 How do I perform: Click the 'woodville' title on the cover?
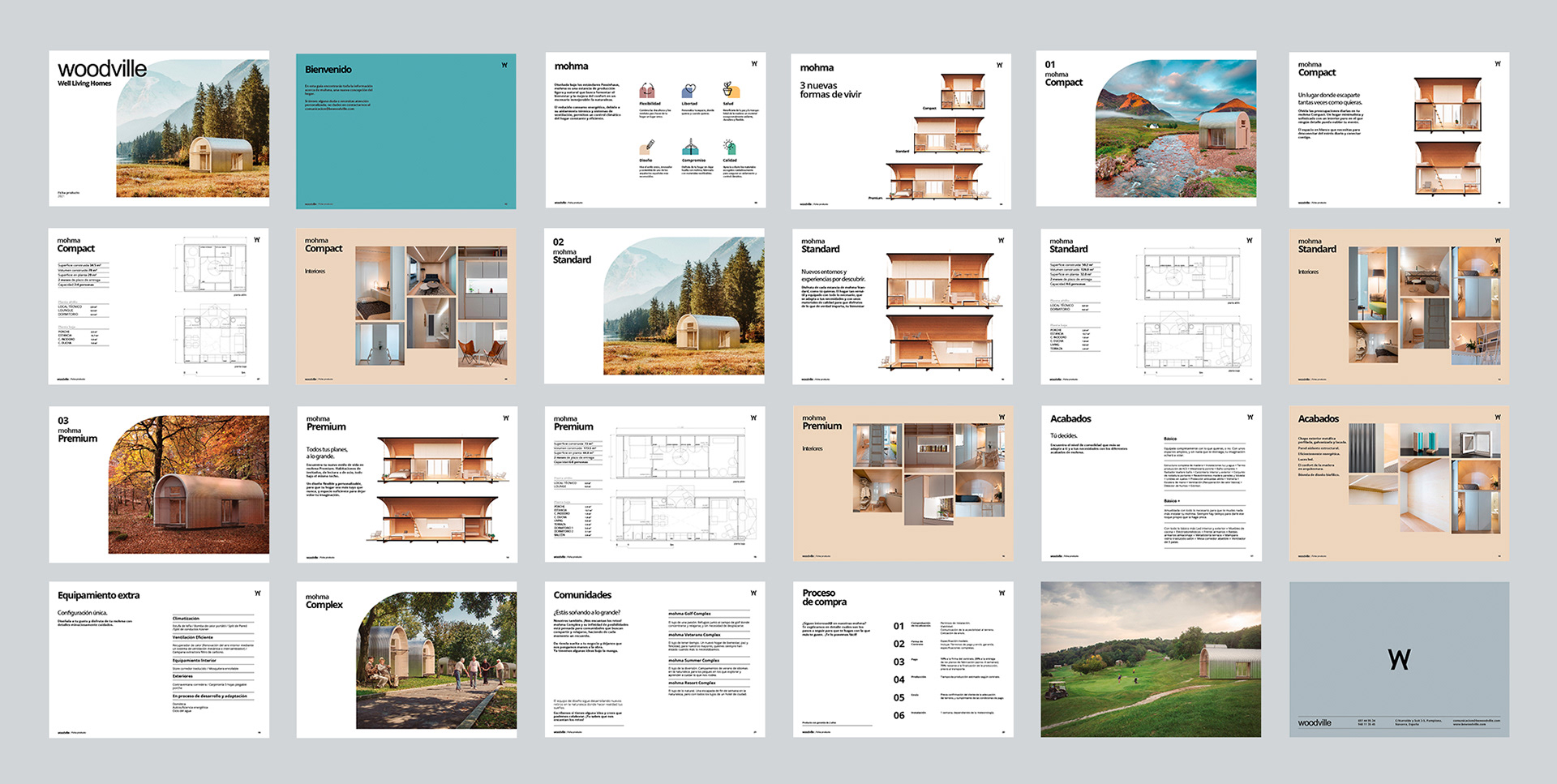click(x=102, y=69)
